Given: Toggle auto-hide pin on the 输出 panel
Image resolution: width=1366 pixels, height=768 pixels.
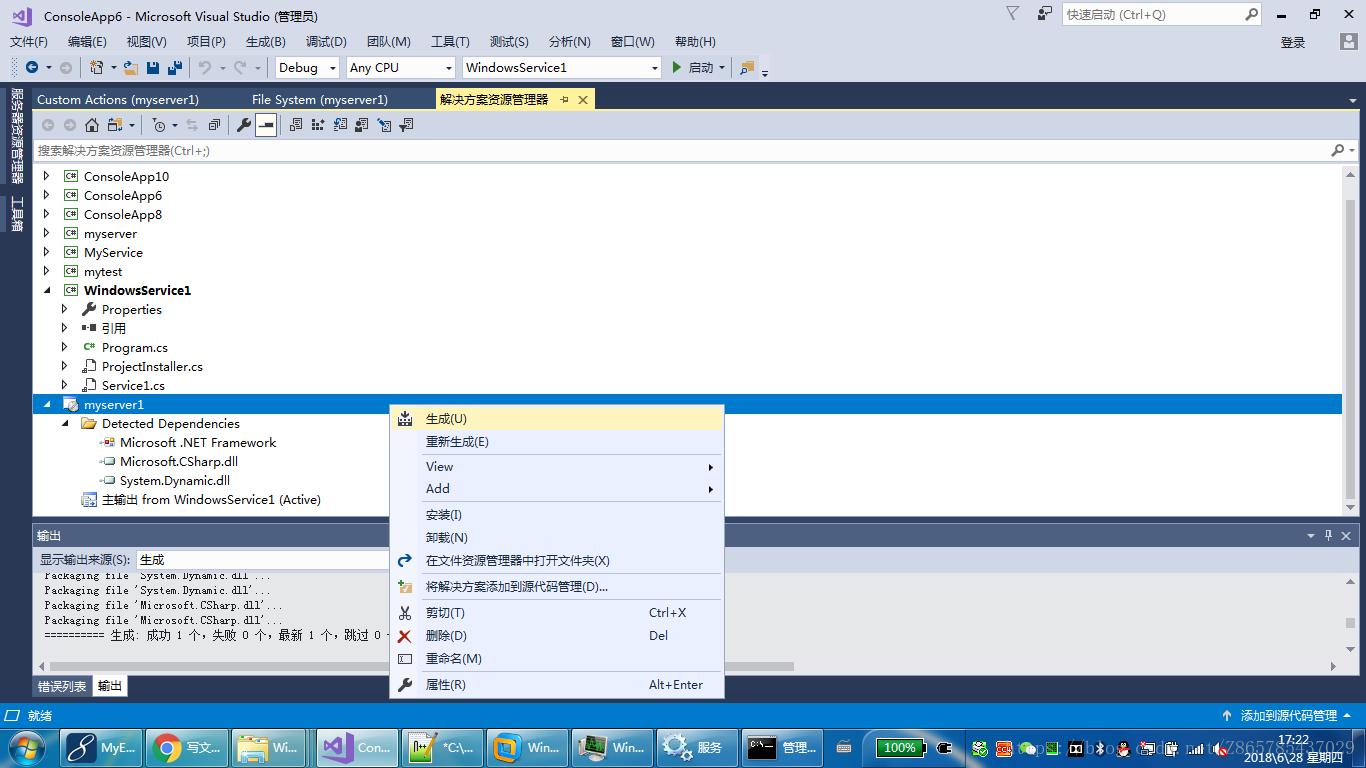Looking at the screenshot, I should 1329,535.
